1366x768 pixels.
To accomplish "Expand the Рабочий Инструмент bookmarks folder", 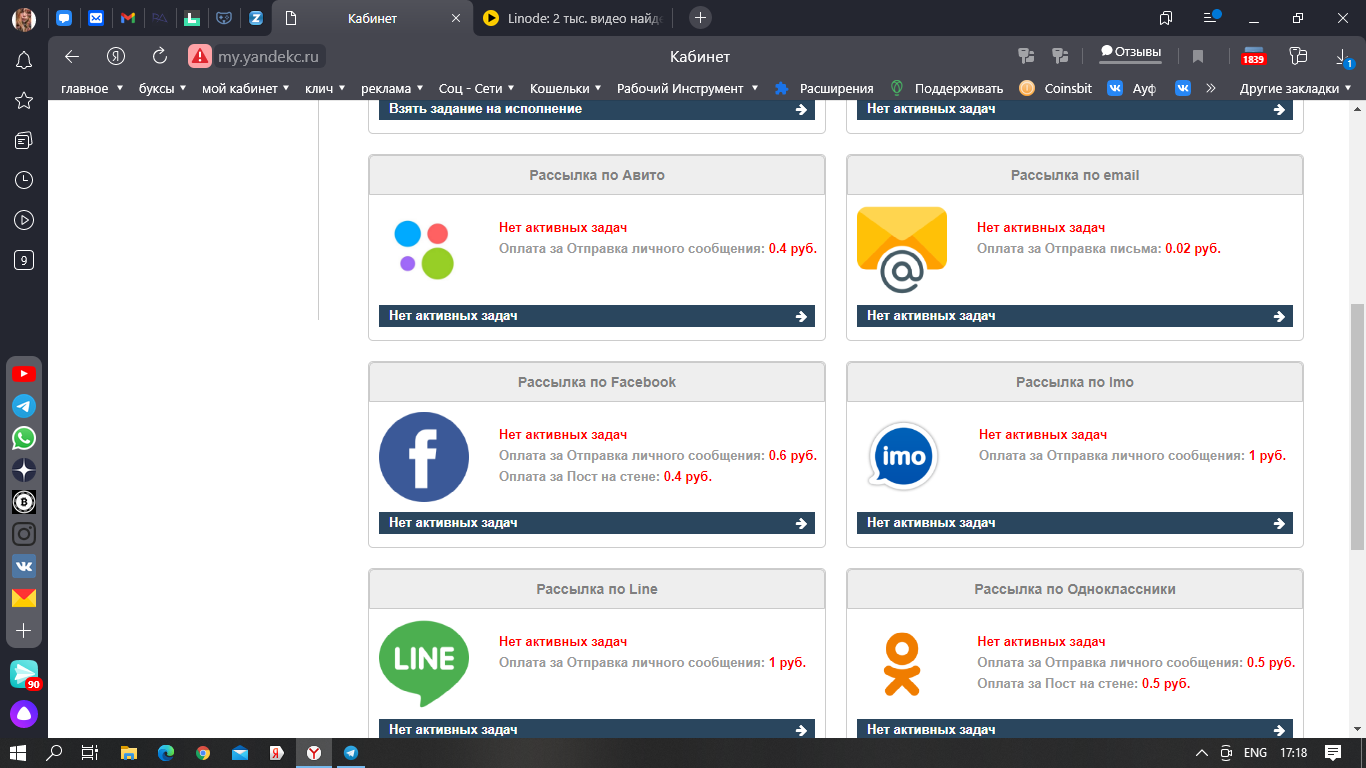I will click(x=687, y=88).
